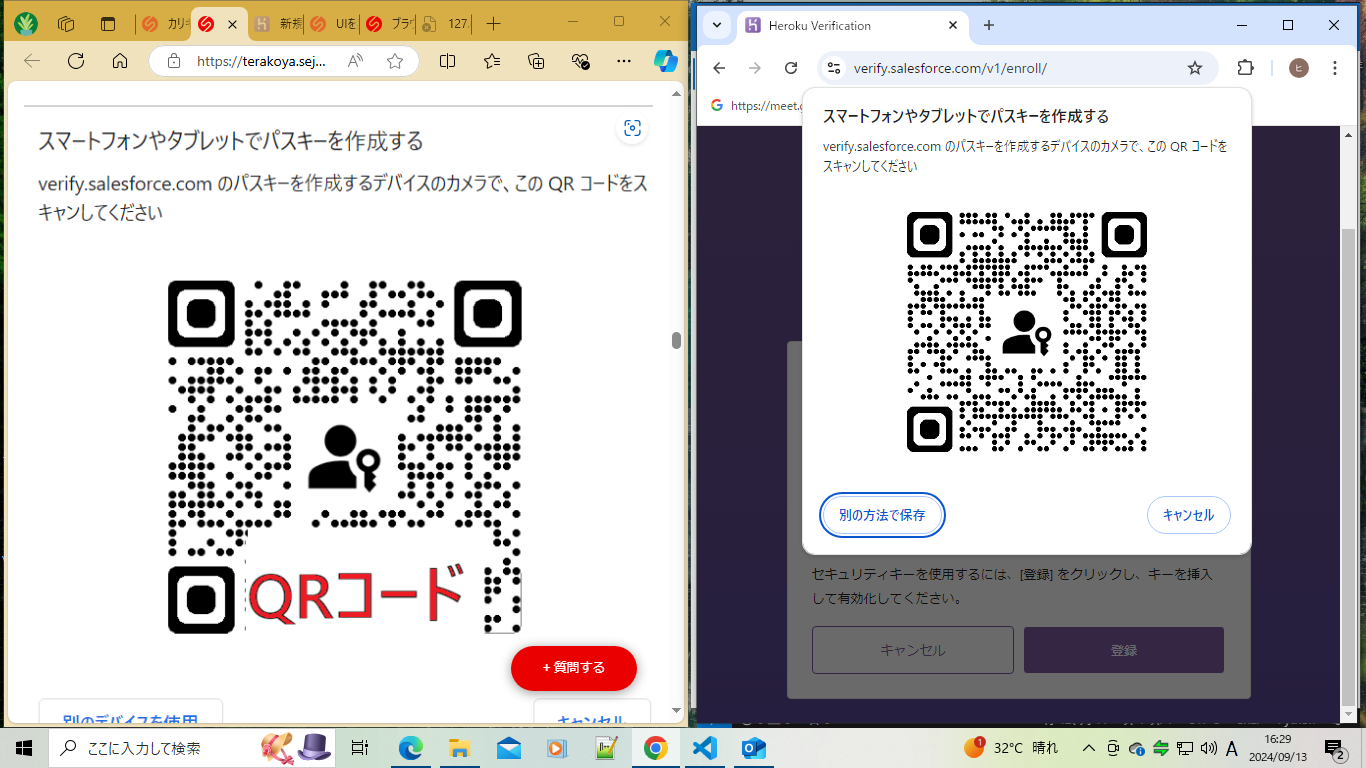Open the split screen icon in Edge
The image size is (1366, 768).
[446, 61]
